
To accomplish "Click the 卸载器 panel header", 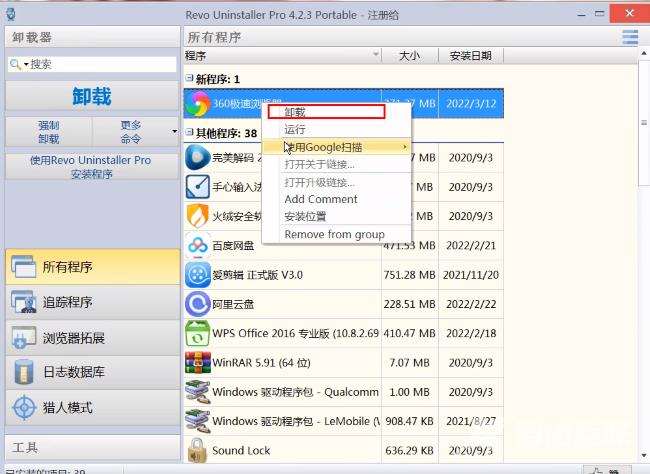I will [93, 37].
